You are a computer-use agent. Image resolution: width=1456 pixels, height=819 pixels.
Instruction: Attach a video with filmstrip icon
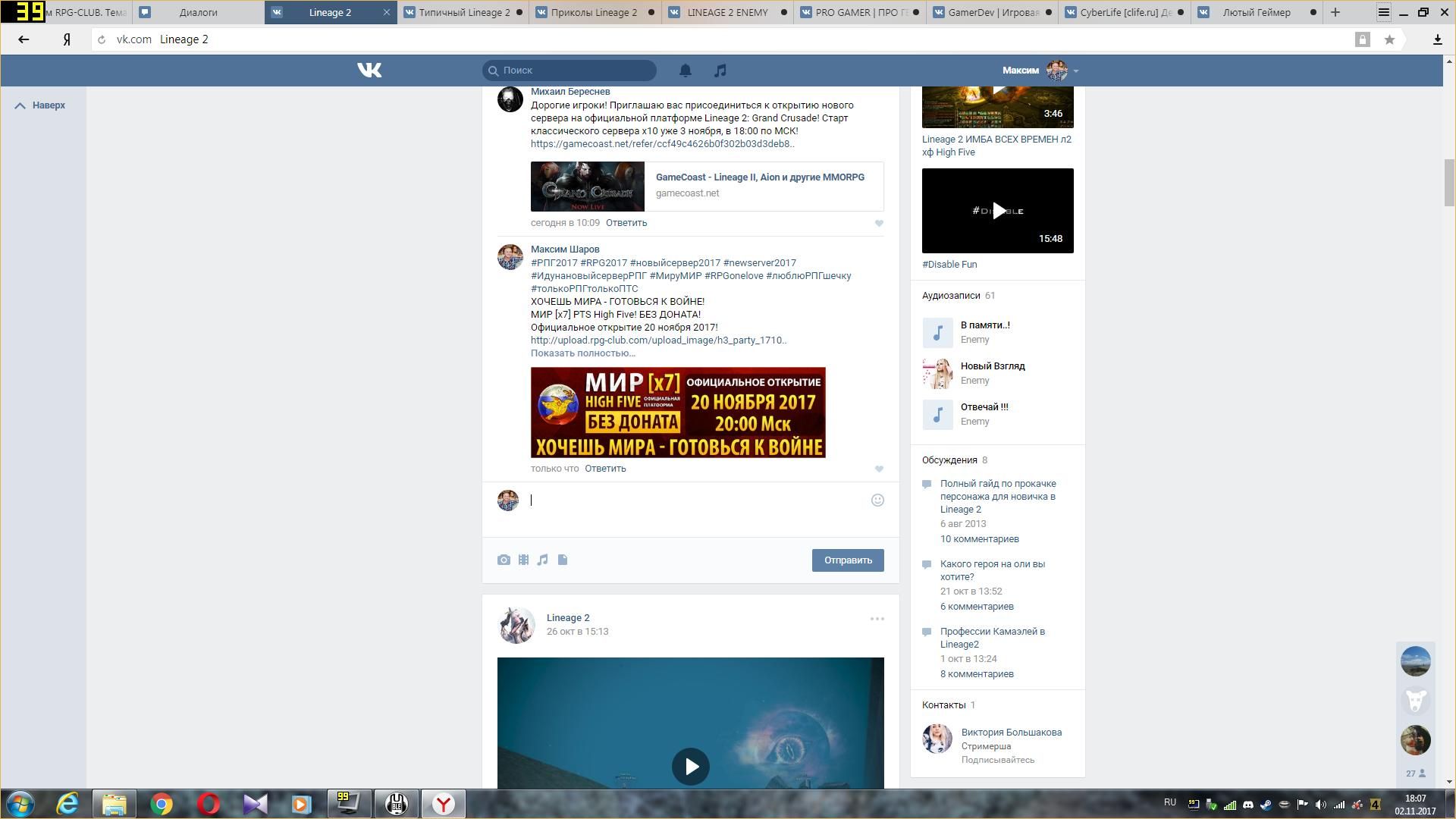[523, 560]
